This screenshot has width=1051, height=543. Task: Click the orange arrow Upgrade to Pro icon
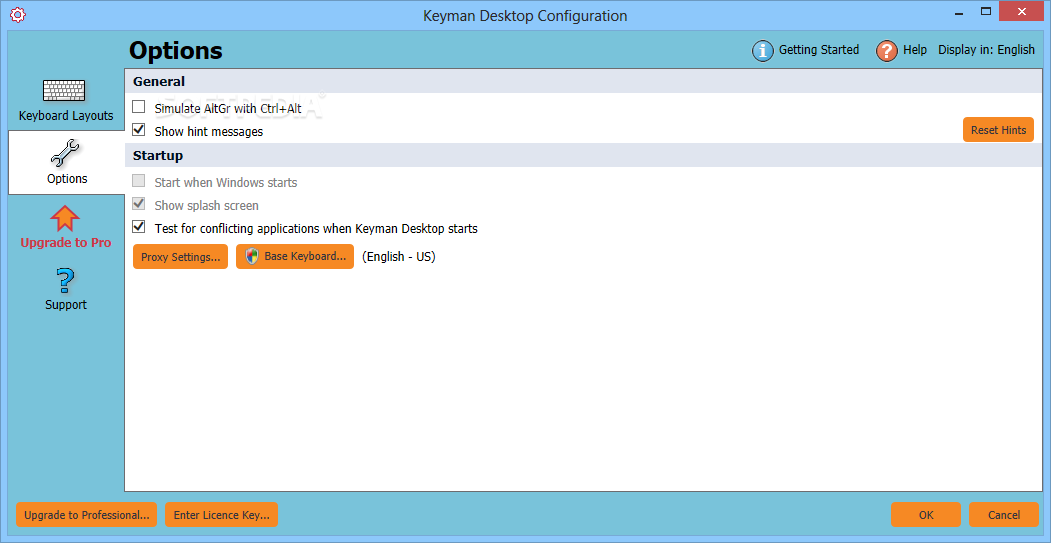[65, 219]
